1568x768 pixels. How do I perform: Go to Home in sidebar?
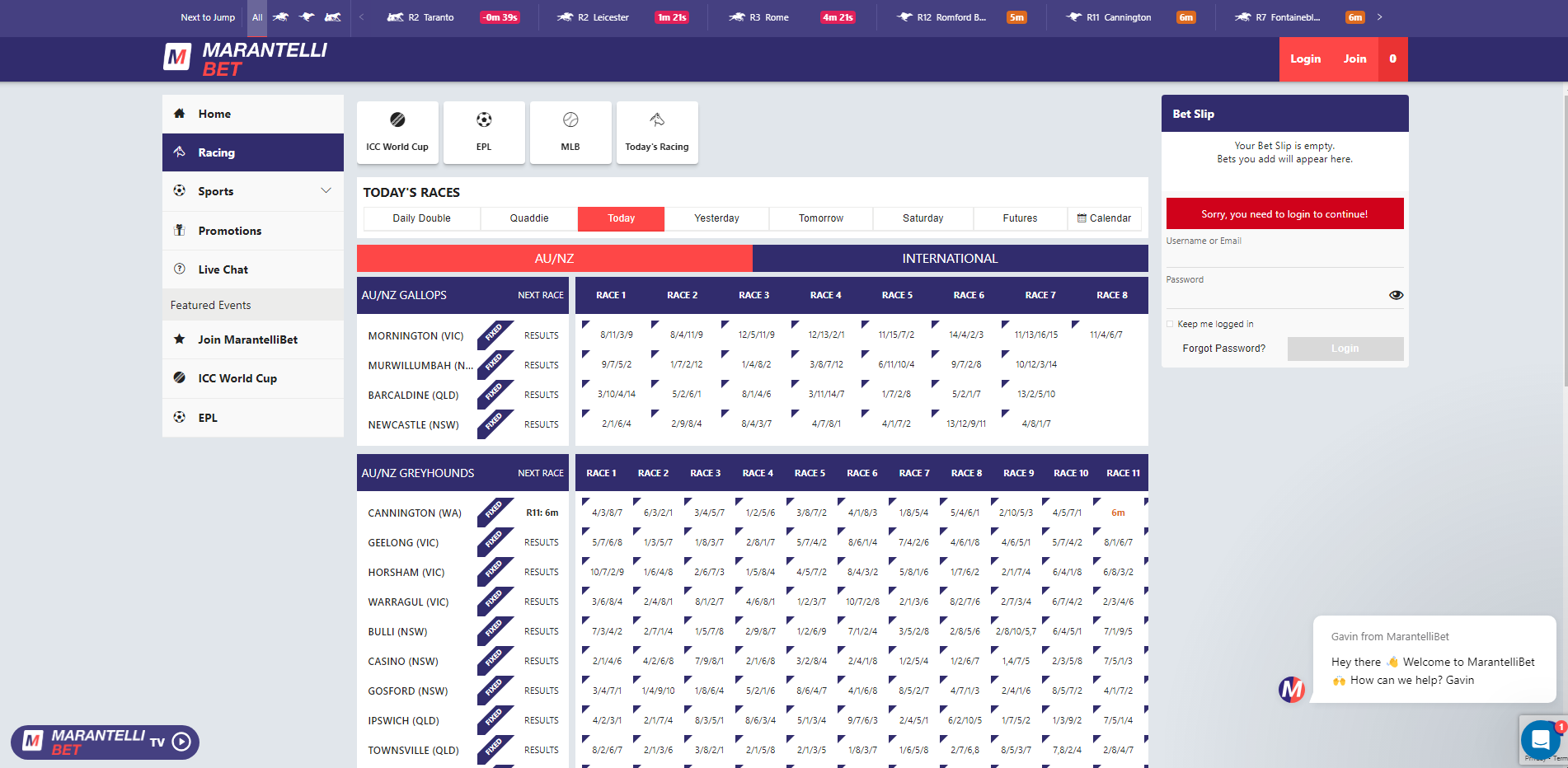pos(253,114)
